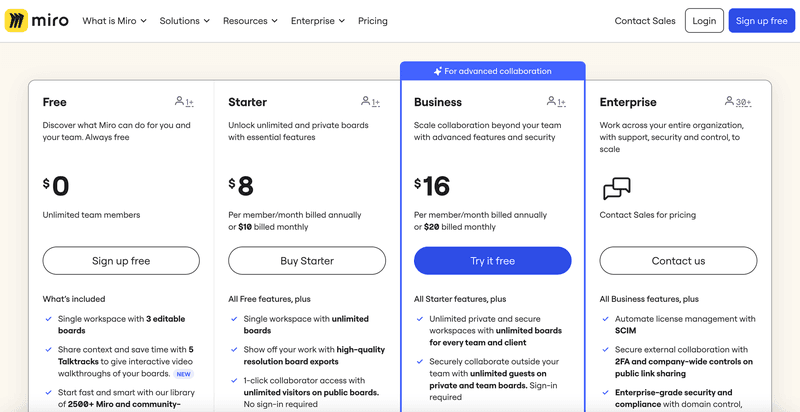The width and height of the screenshot is (800, 412).
Task: Click the Enterprise Contact us button
Action: pos(678,261)
